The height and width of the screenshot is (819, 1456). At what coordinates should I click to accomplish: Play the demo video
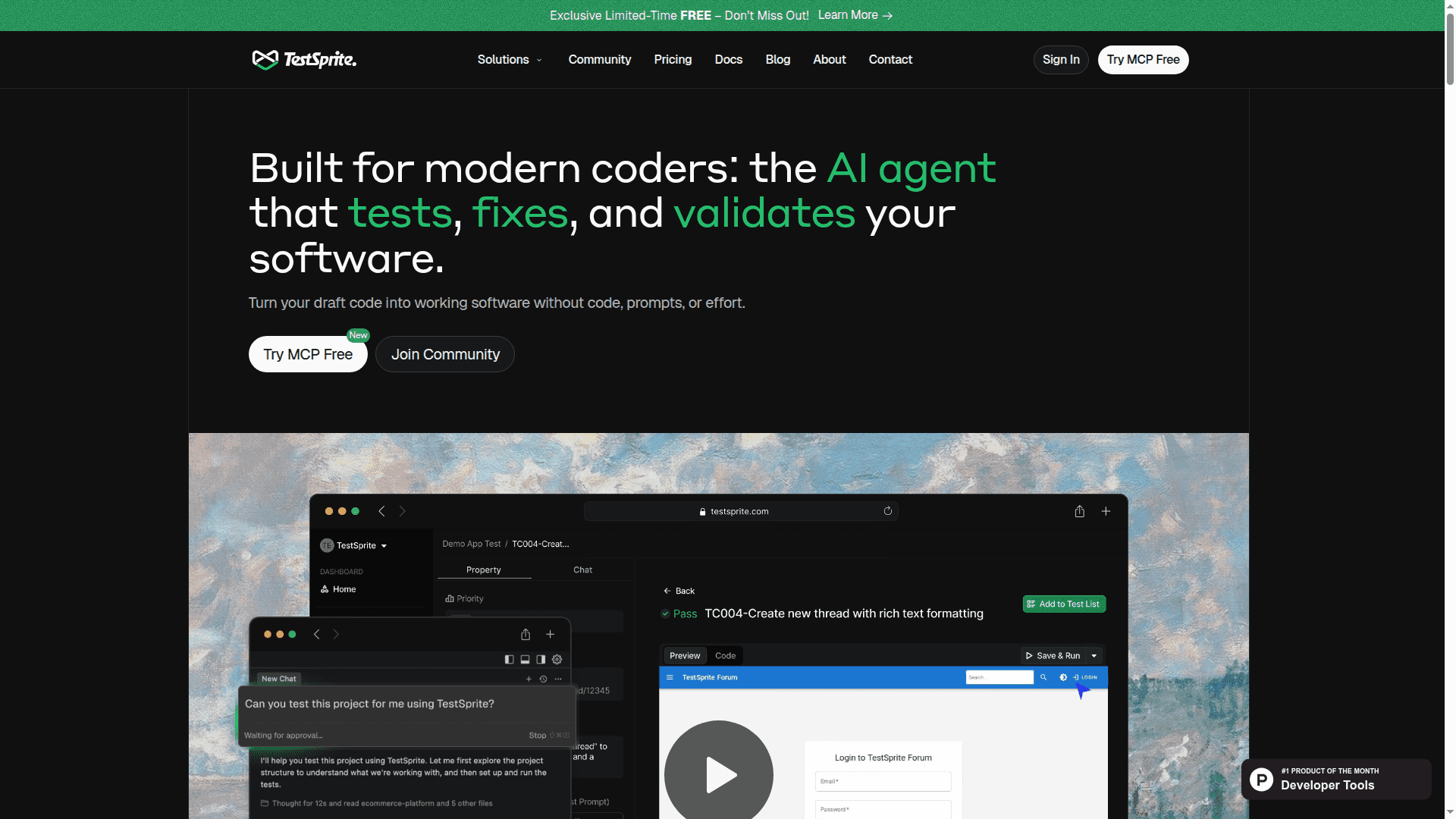click(x=719, y=773)
